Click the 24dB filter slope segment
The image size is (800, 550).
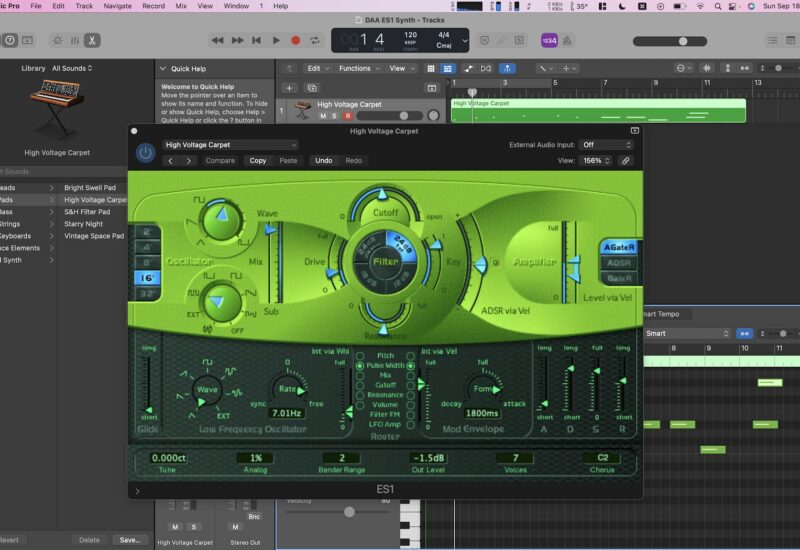click(401, 244)
